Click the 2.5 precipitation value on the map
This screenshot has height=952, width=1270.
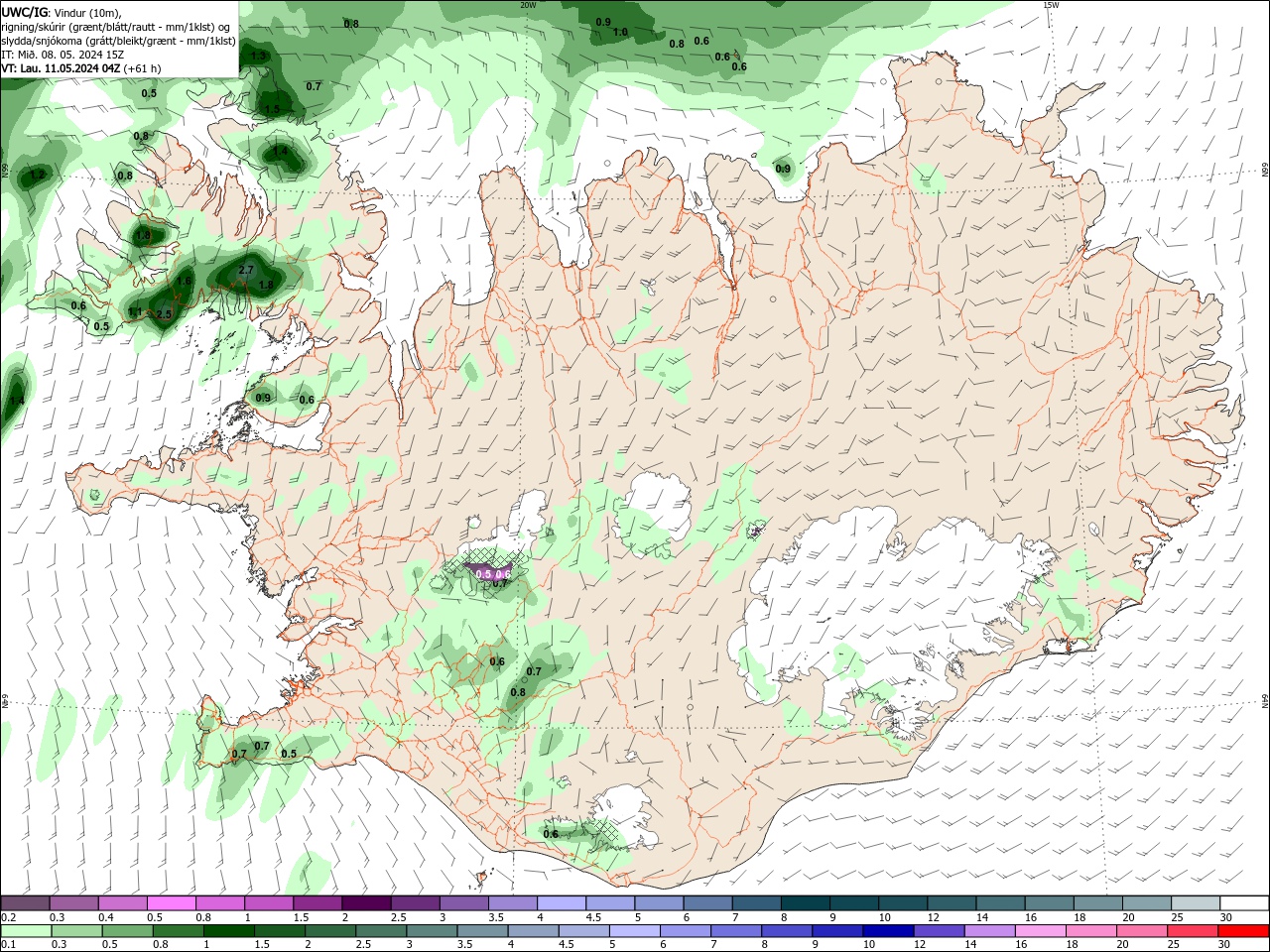point(165,314)
